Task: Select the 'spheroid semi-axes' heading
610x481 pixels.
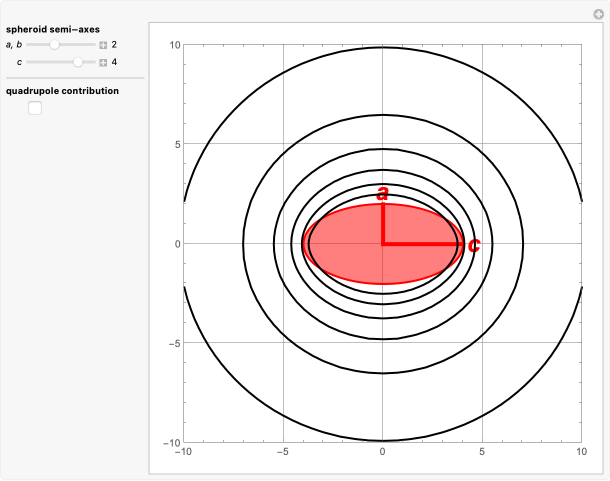Action: (x=52, y=30)
